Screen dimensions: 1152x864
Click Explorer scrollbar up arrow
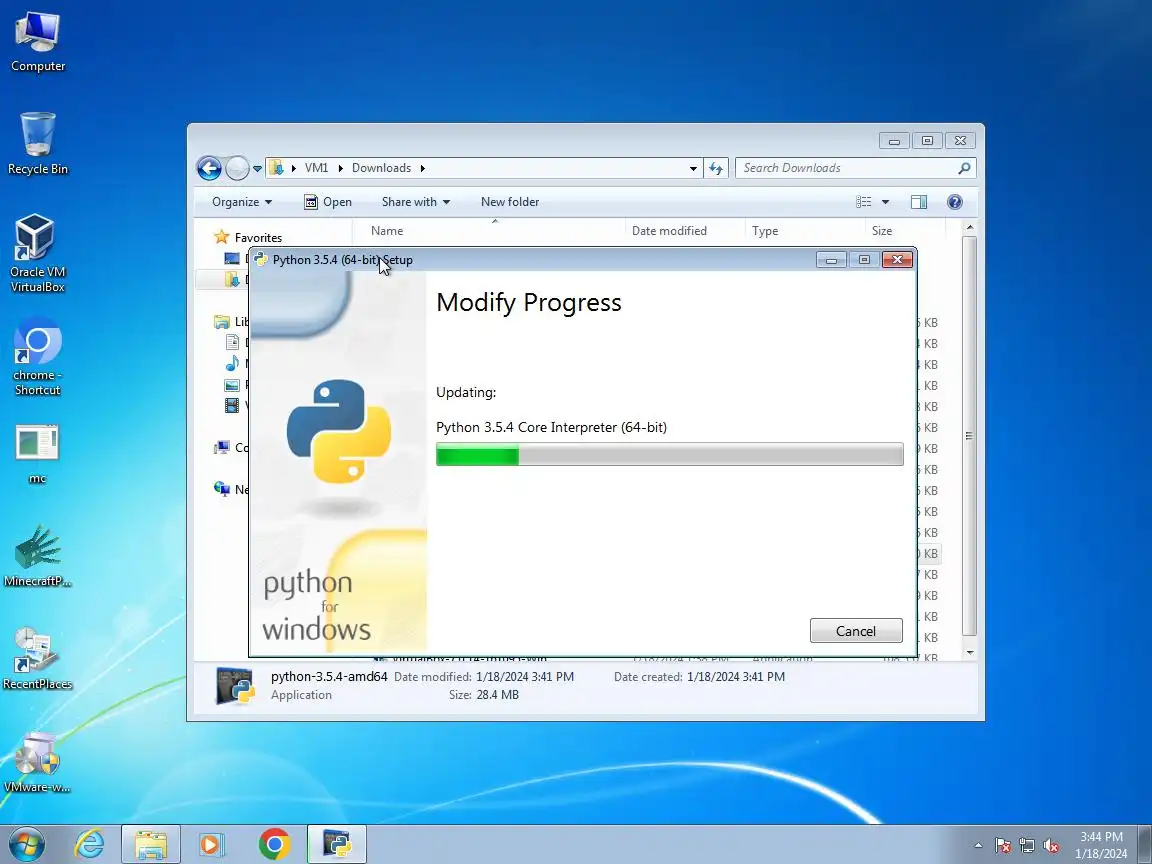(970, 228)
